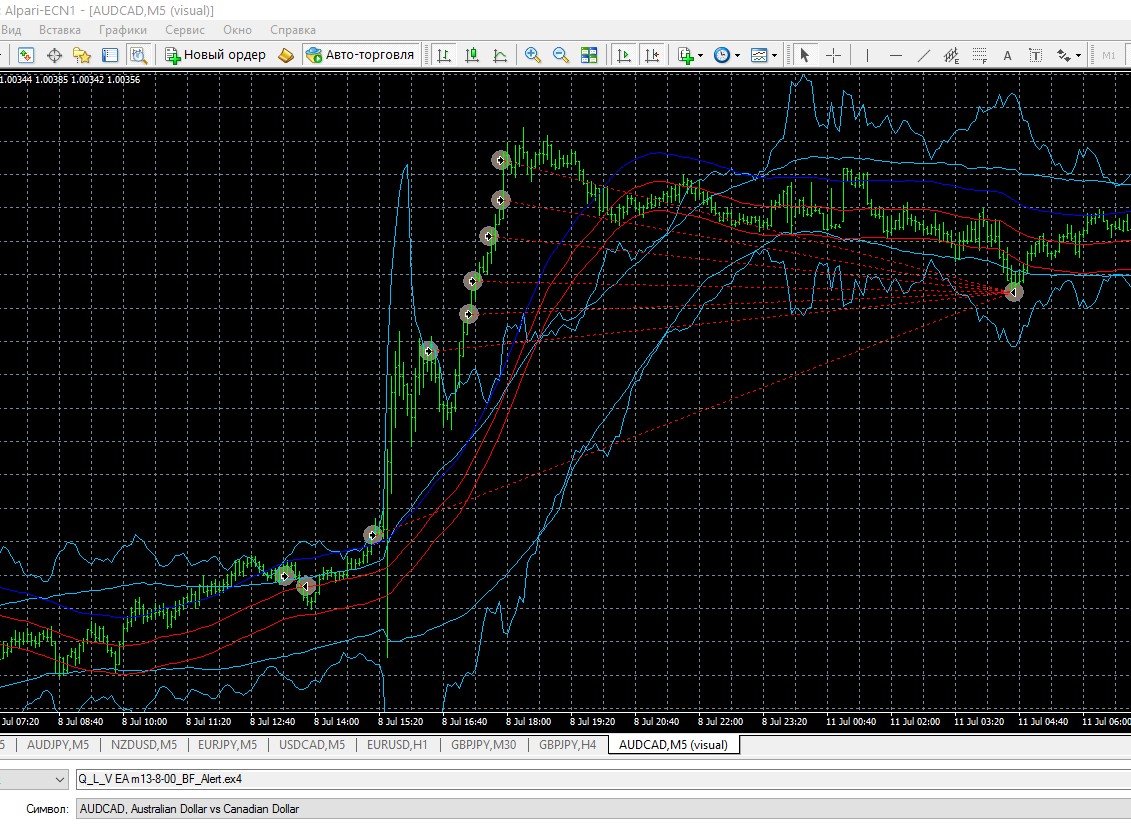Select the AUDCAD,M5 (visual) tab
This screenshot has width=1131, height=826.
coord(674,744)
